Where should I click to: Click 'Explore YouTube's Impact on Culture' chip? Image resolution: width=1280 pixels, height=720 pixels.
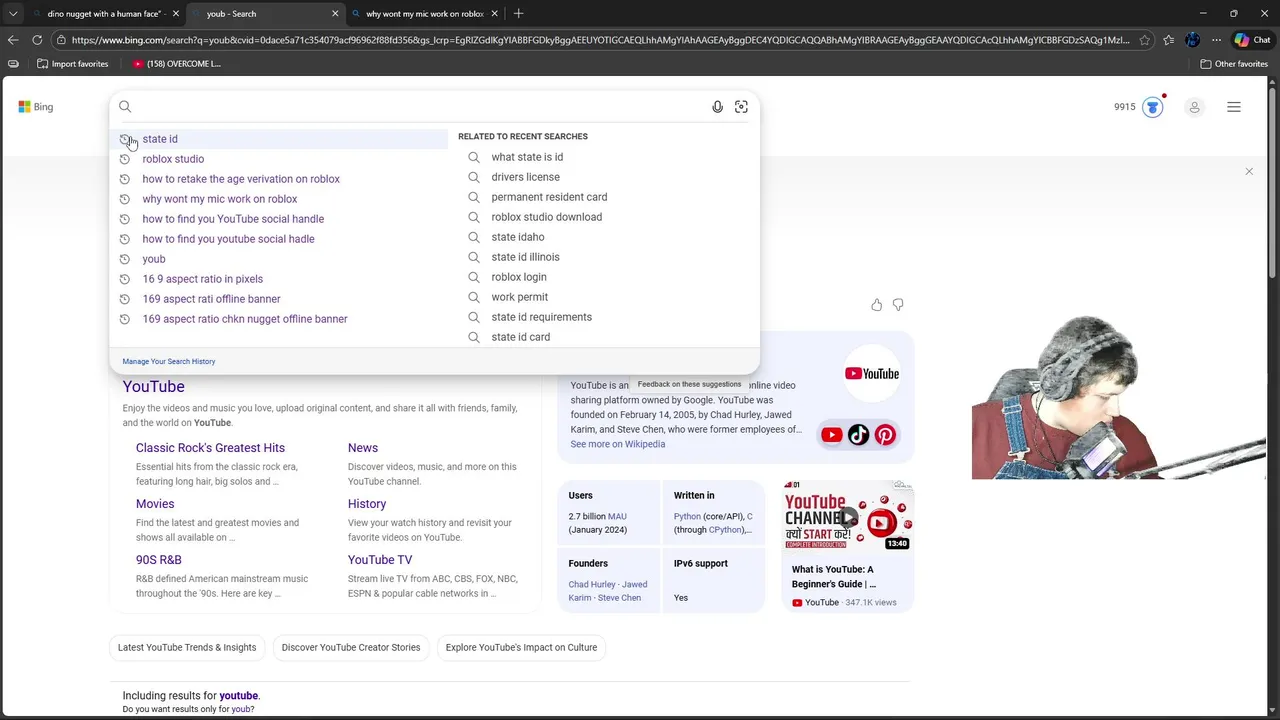coord(521,647)
